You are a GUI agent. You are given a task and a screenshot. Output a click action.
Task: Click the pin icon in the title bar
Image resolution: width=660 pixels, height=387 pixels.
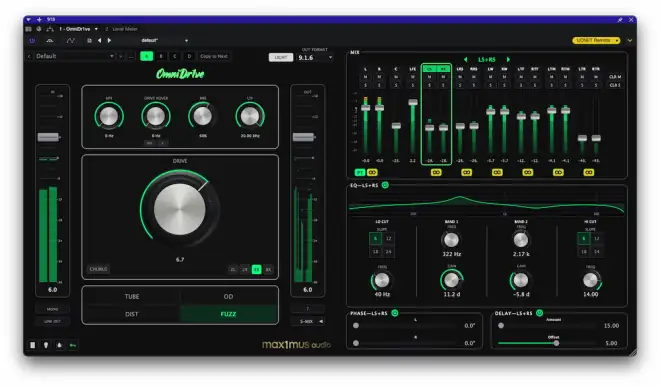click(x=620, y=20)
